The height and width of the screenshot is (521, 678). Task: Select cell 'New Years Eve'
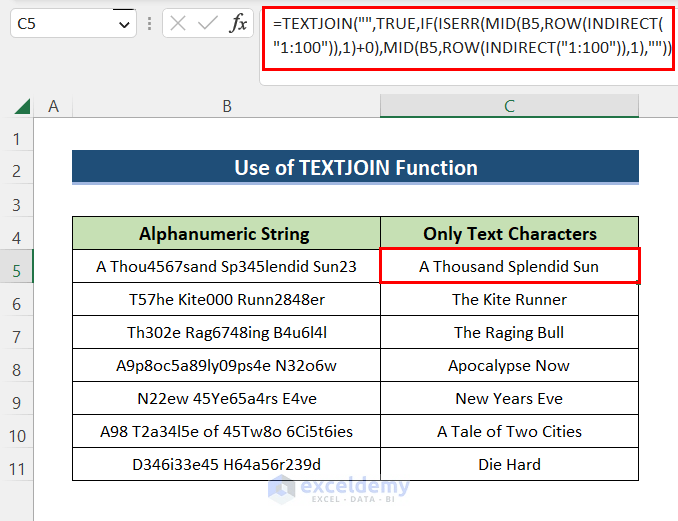click(x=509, y=398)
